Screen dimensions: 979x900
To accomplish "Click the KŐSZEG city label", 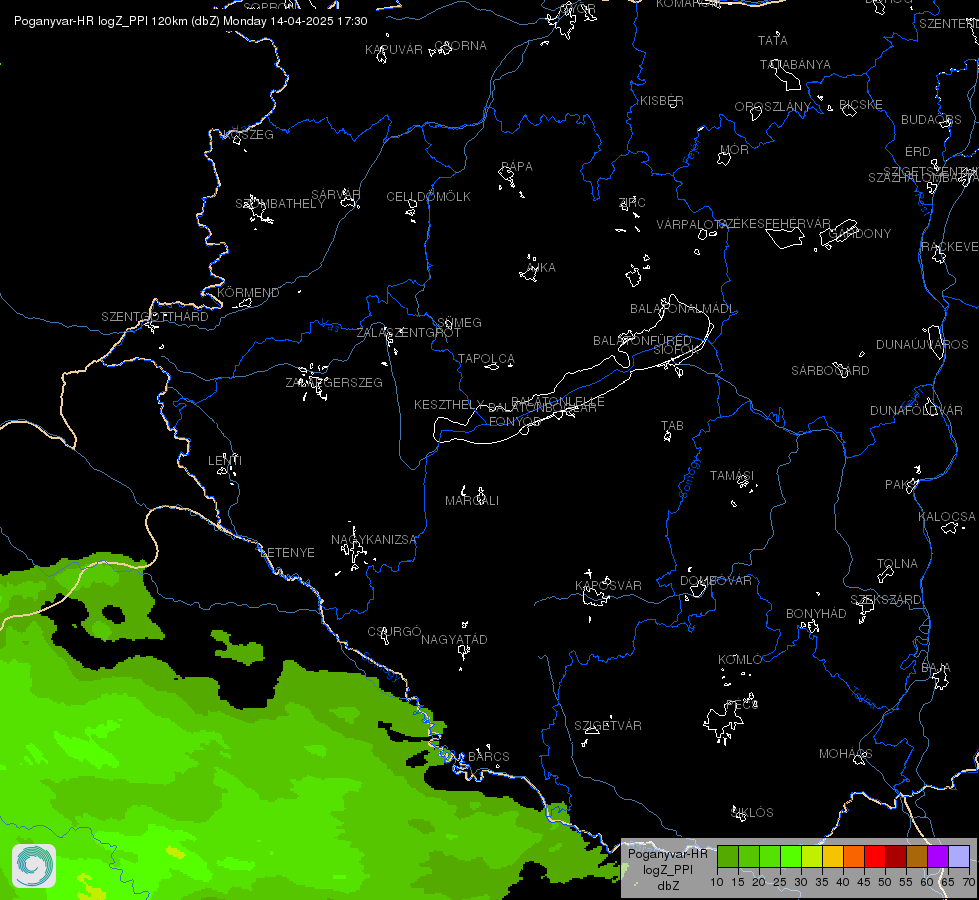I will coord(248,135).
